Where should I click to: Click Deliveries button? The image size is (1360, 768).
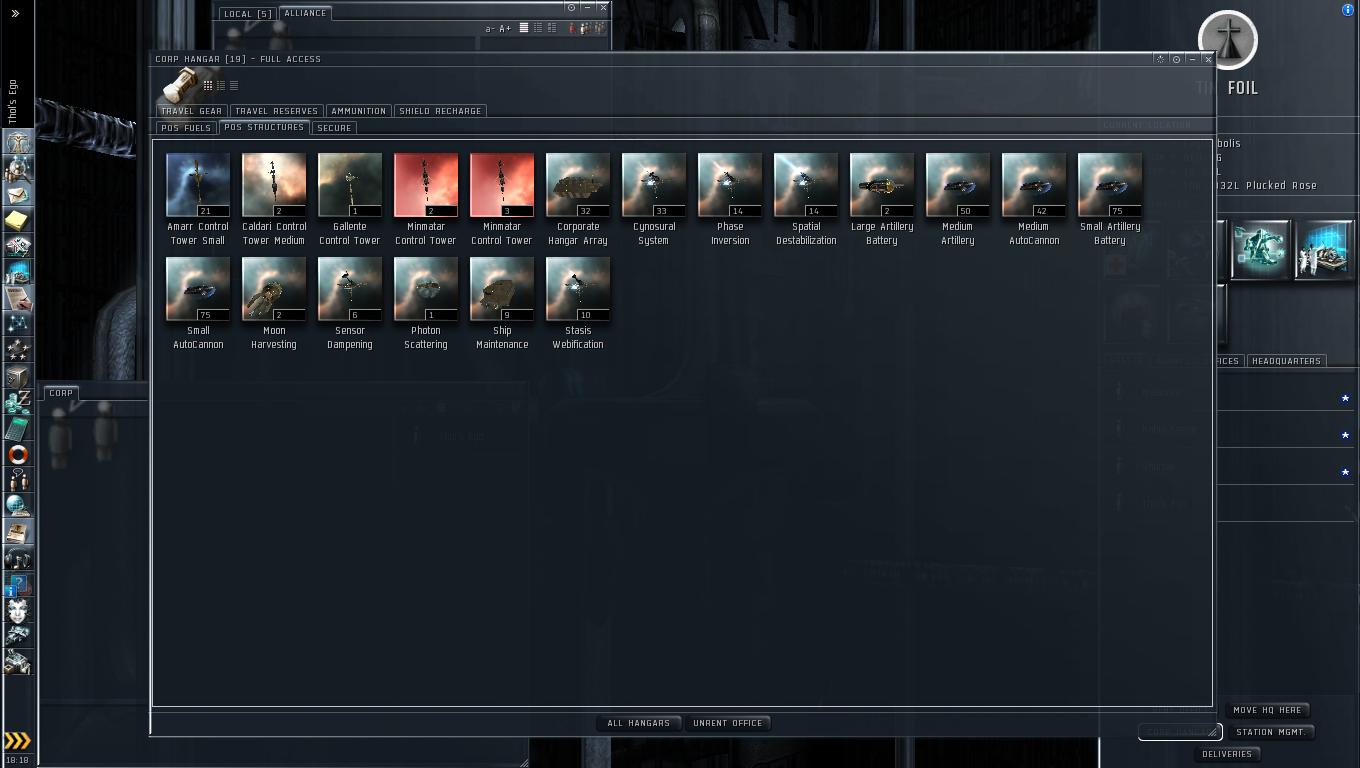coord(1227,754)
